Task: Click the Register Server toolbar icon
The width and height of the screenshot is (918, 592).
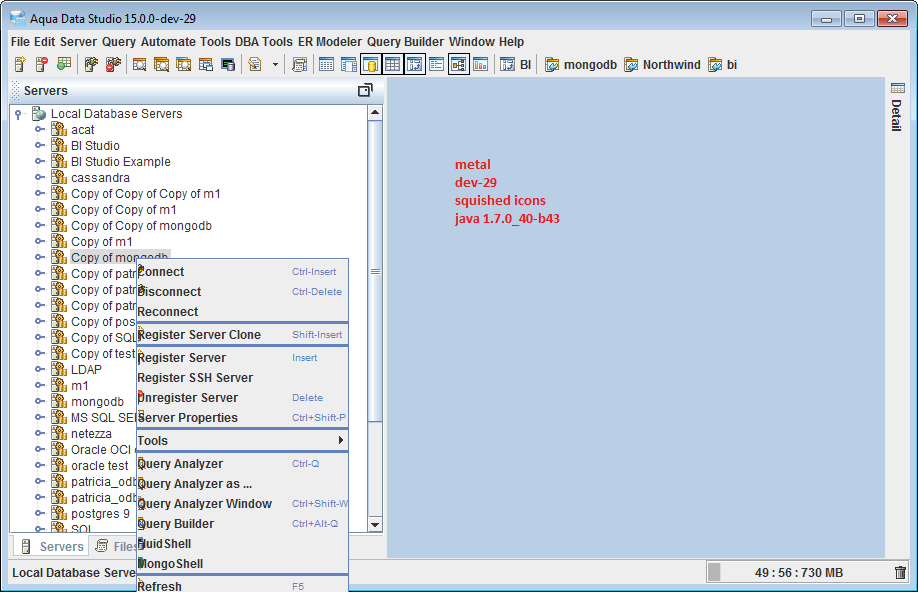Action: [20, 64]
